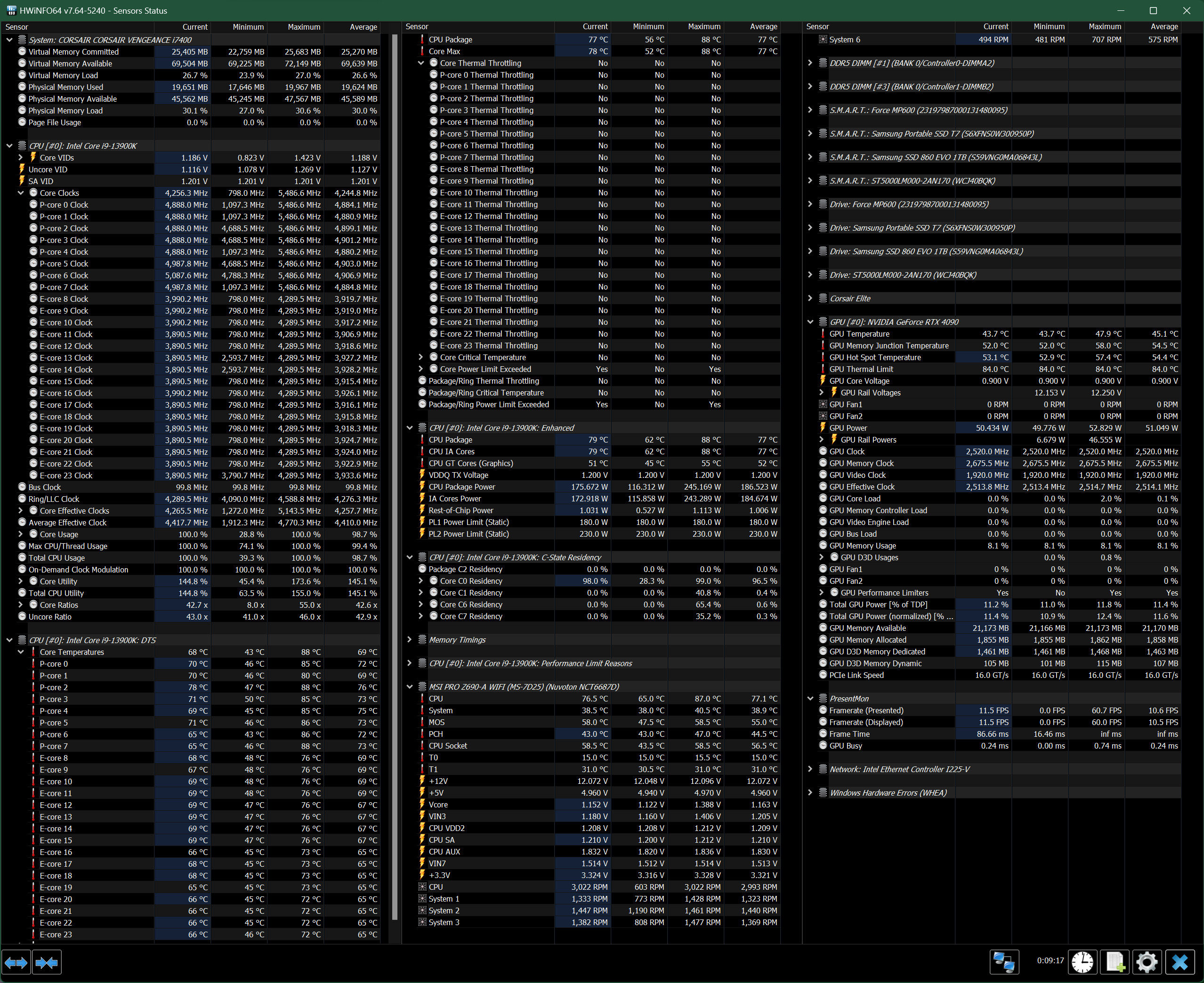
Task: Click the 0:09:17 elapsed time readout
Action: [1050, 960]
